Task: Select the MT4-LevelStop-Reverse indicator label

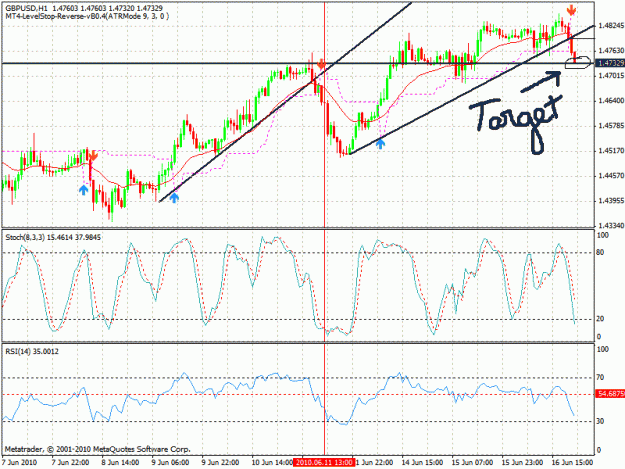Action: click(x=87, y=16)
